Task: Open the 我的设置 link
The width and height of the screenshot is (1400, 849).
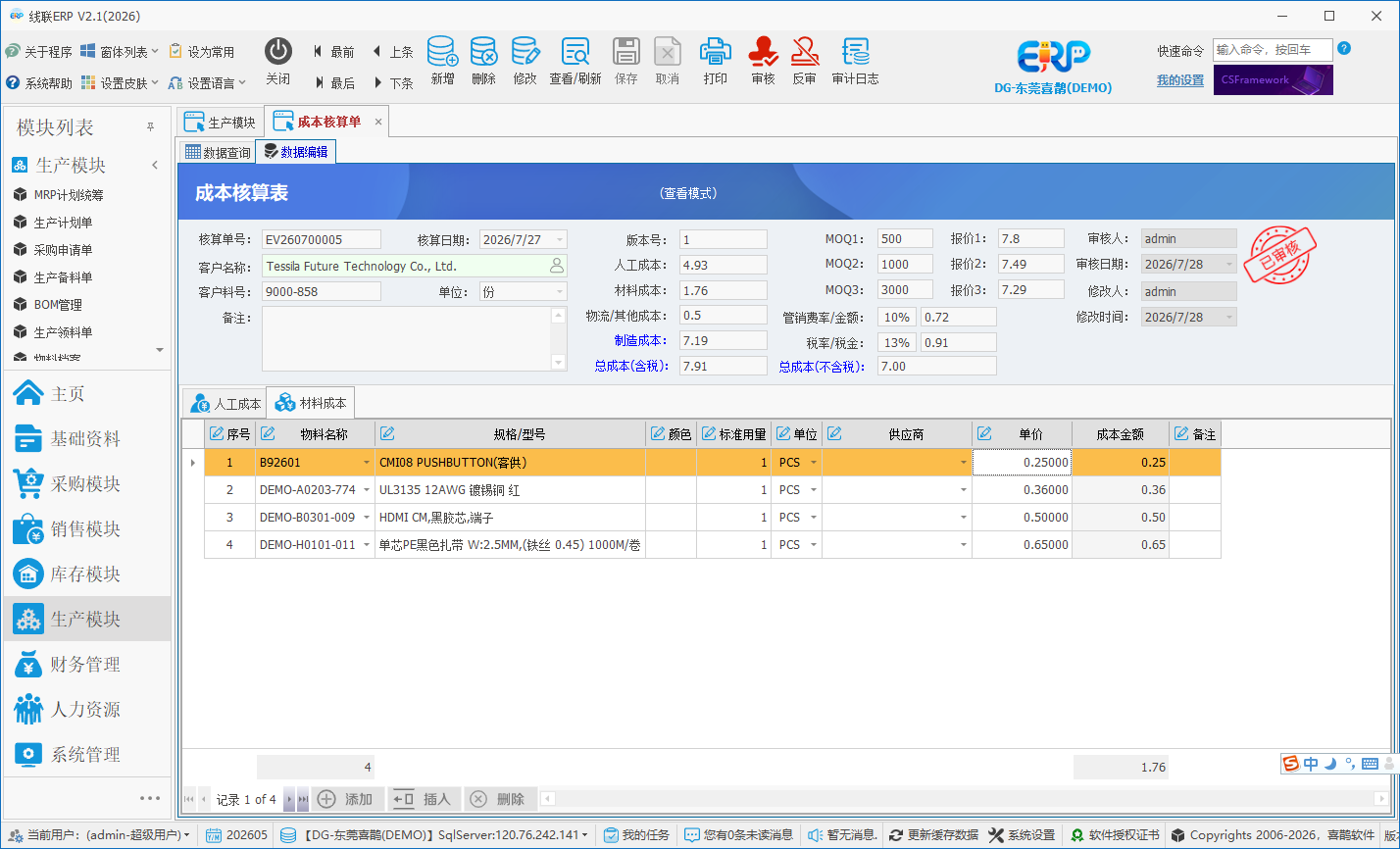Action: (x=1179, y=80)
